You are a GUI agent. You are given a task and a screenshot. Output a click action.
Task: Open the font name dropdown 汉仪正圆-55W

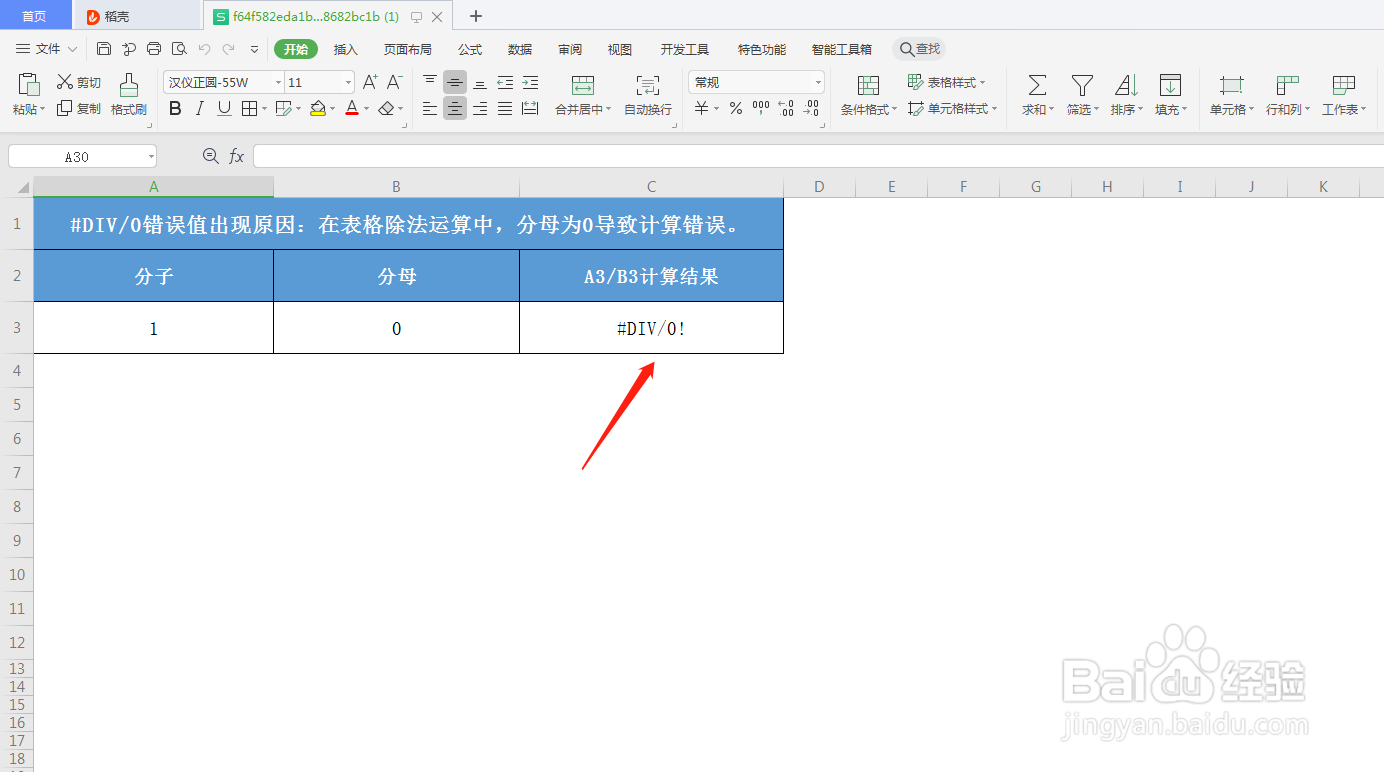point(278,83)
